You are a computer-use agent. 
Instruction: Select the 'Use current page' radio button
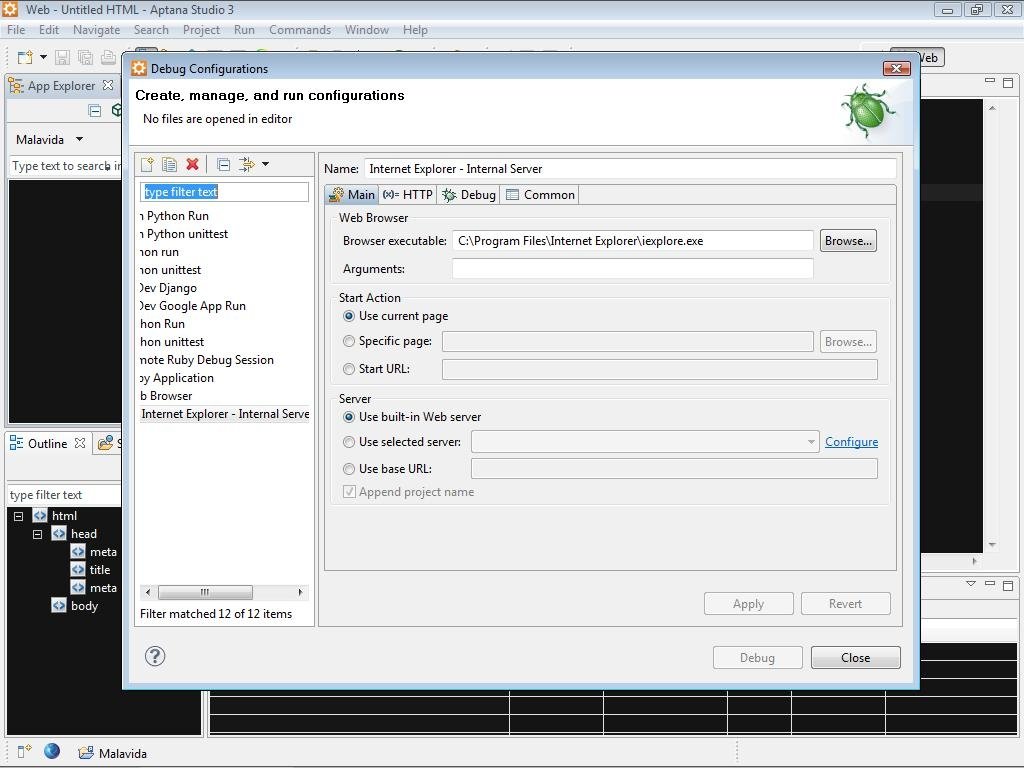[x=349, y=316]
